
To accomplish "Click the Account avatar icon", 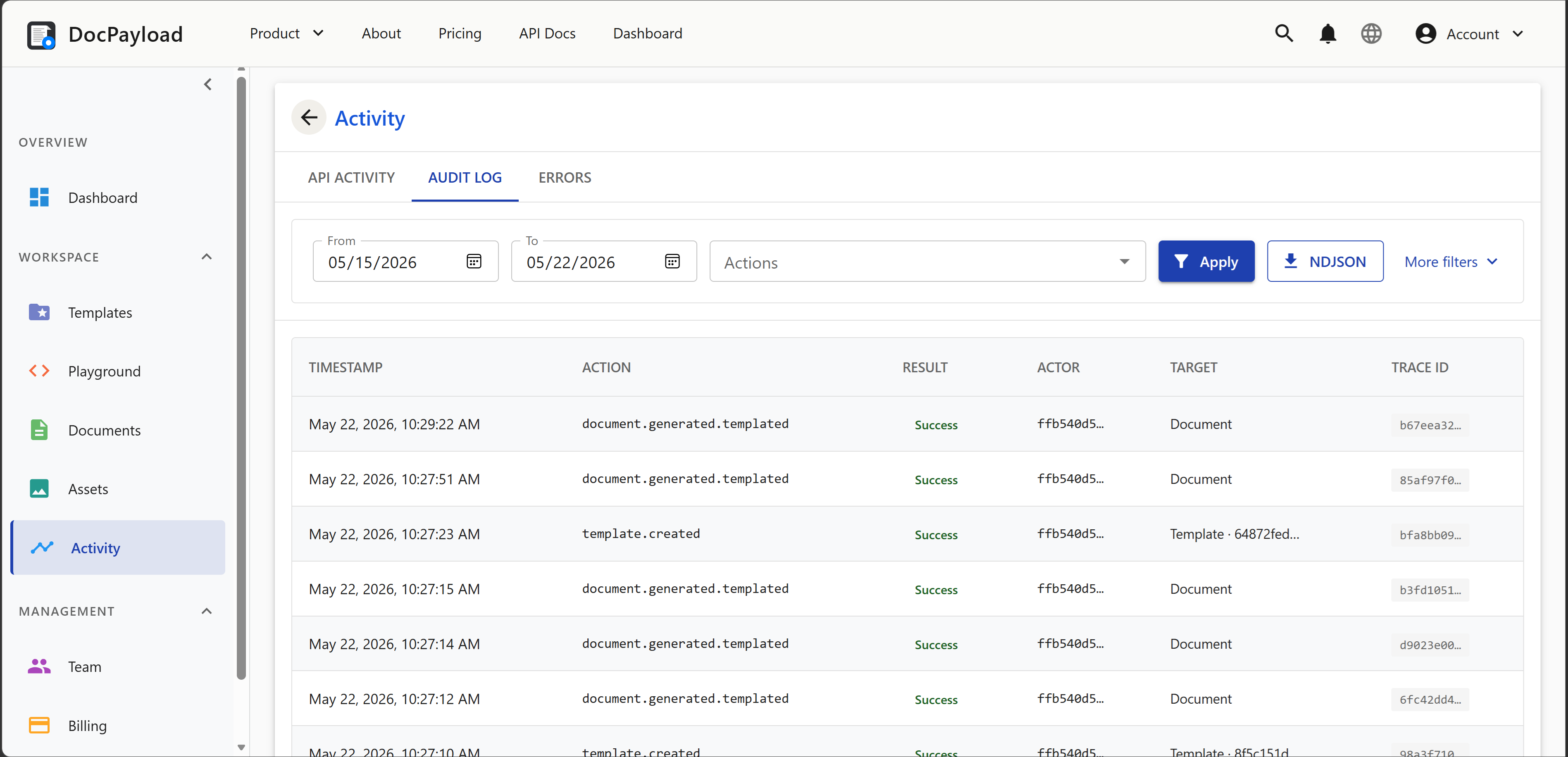I will click(x=1425, y=33).
